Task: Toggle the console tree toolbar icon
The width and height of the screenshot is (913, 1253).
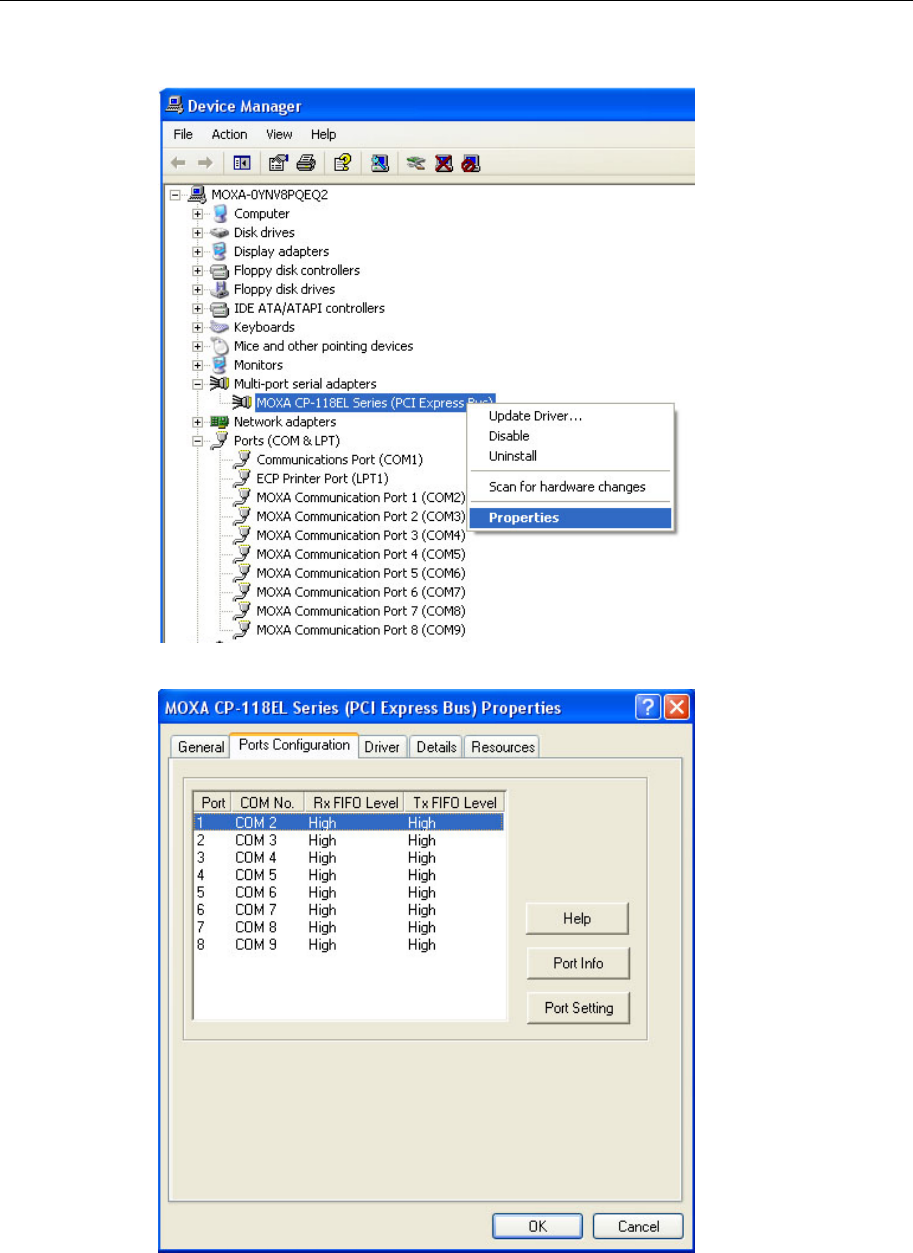Action: tap(241, 163)
